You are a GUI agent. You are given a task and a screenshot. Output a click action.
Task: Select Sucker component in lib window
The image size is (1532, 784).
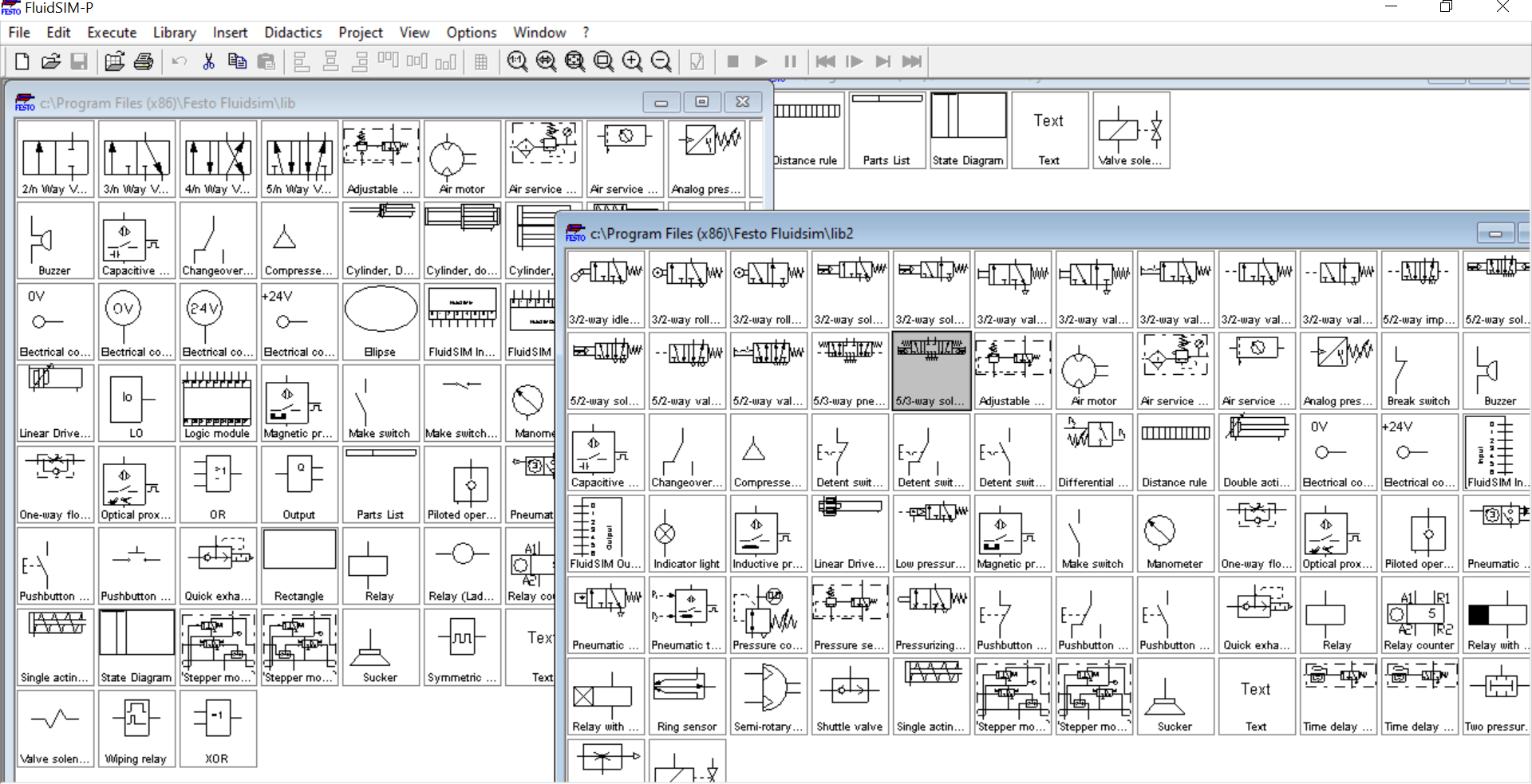[x=381, y=647]
